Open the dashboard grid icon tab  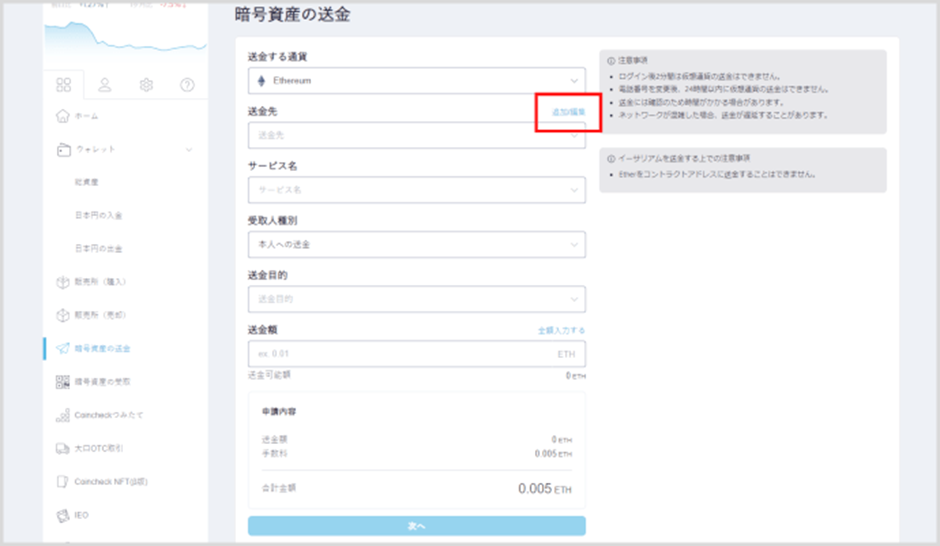[64, 85]
